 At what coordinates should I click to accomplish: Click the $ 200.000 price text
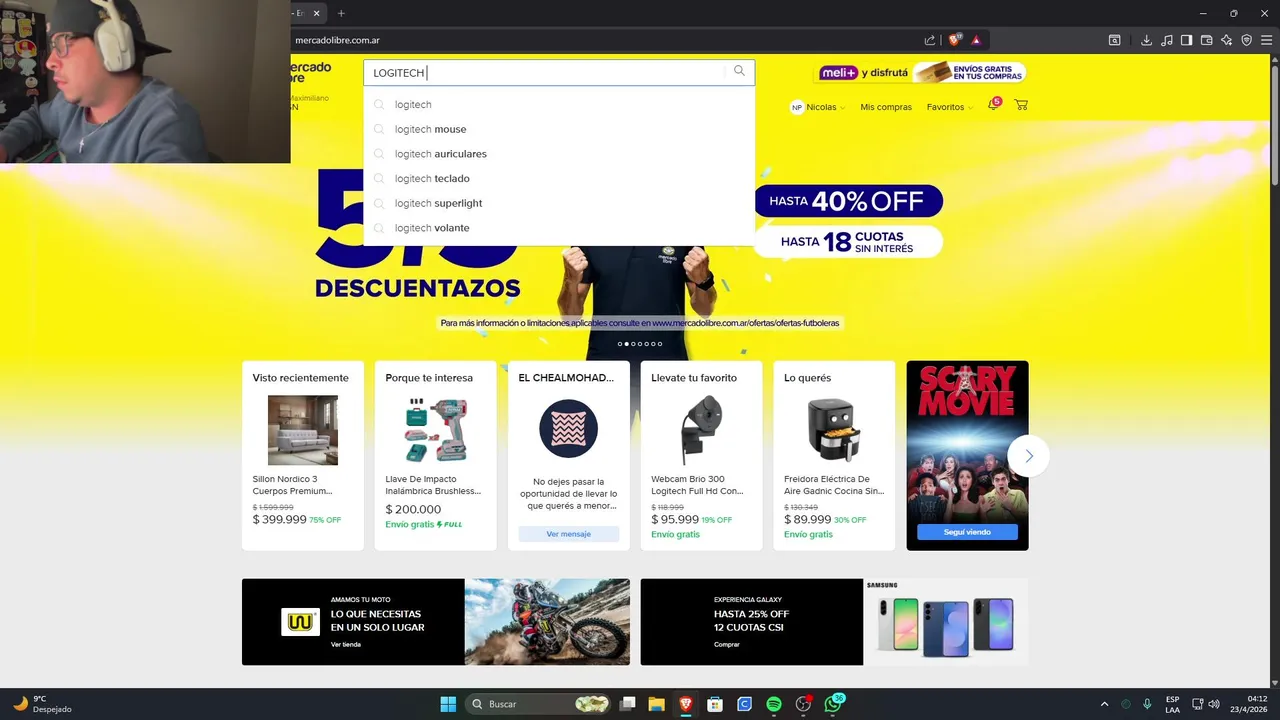[x=413, y=509]
